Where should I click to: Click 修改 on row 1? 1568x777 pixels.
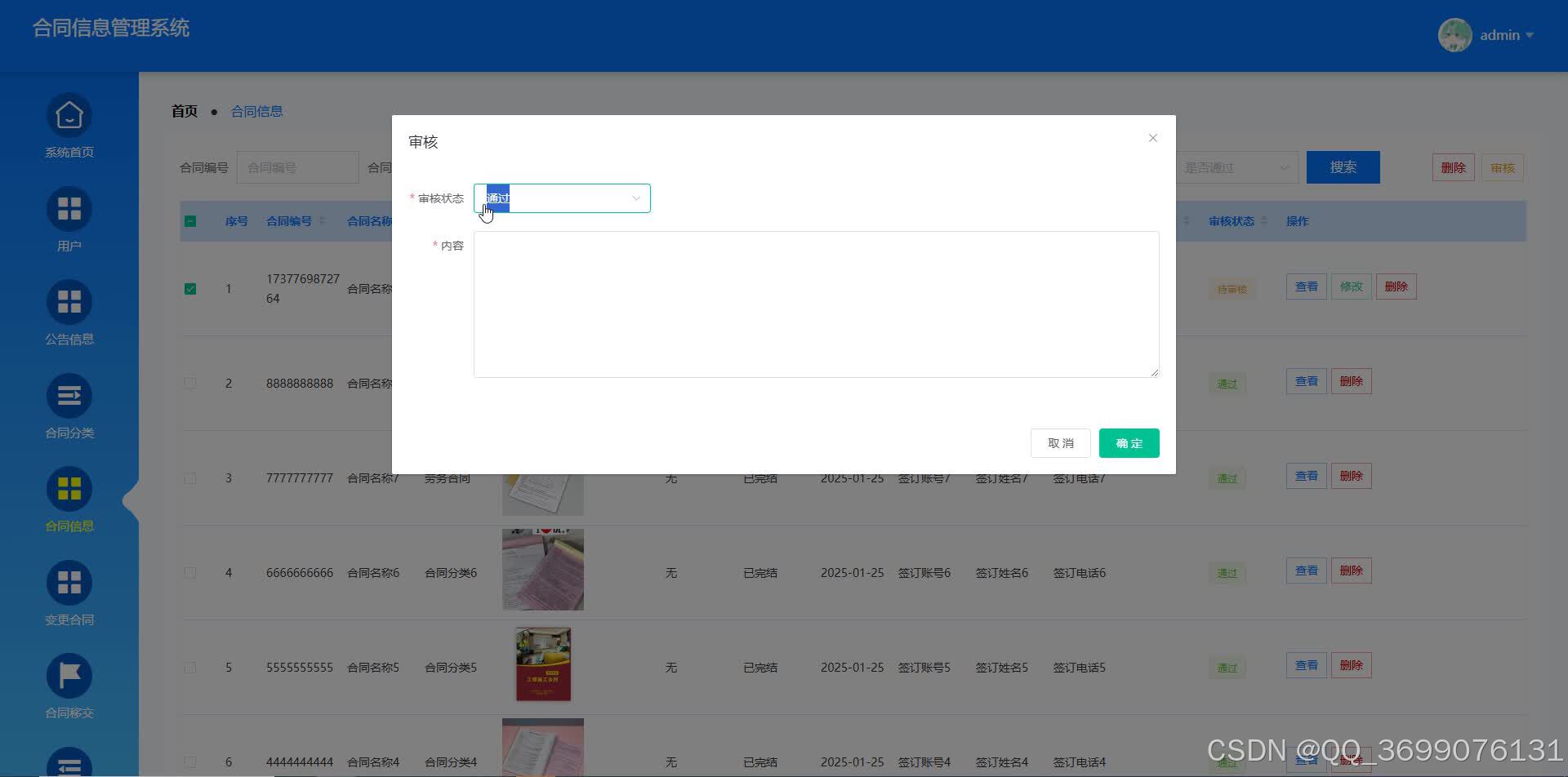1352,286
